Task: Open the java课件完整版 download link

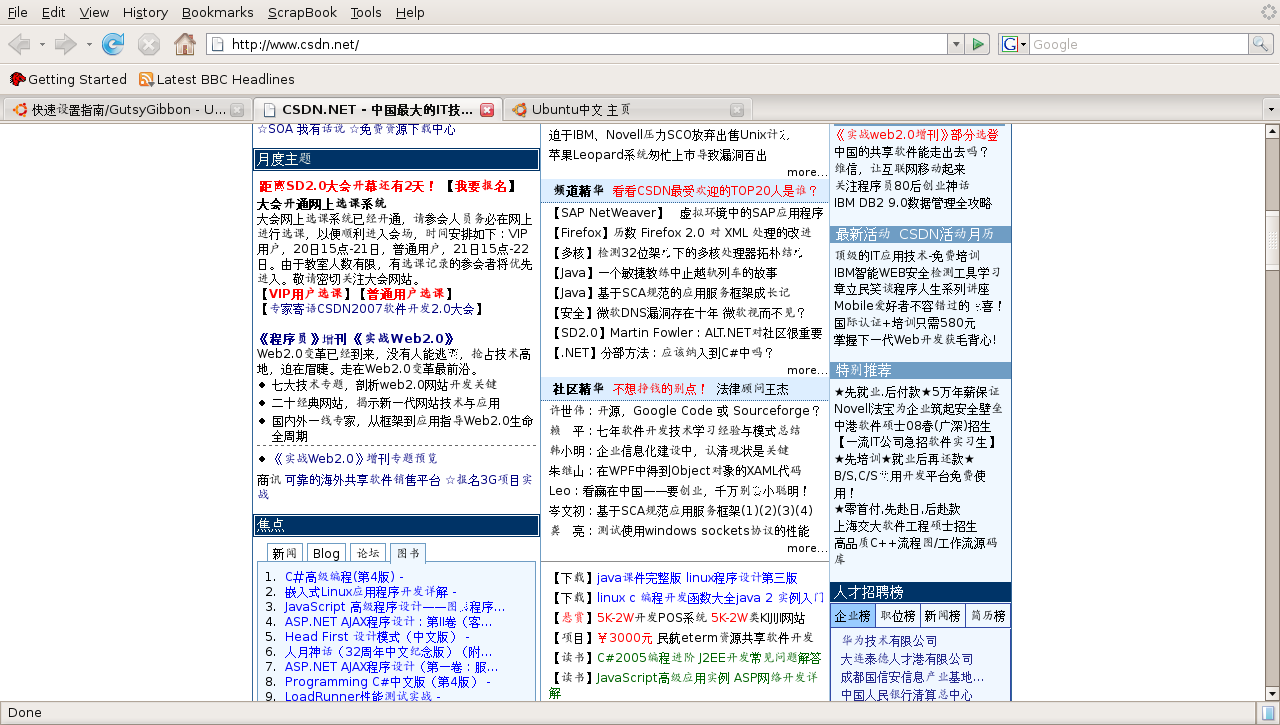Action: click(x=639, y=578)
